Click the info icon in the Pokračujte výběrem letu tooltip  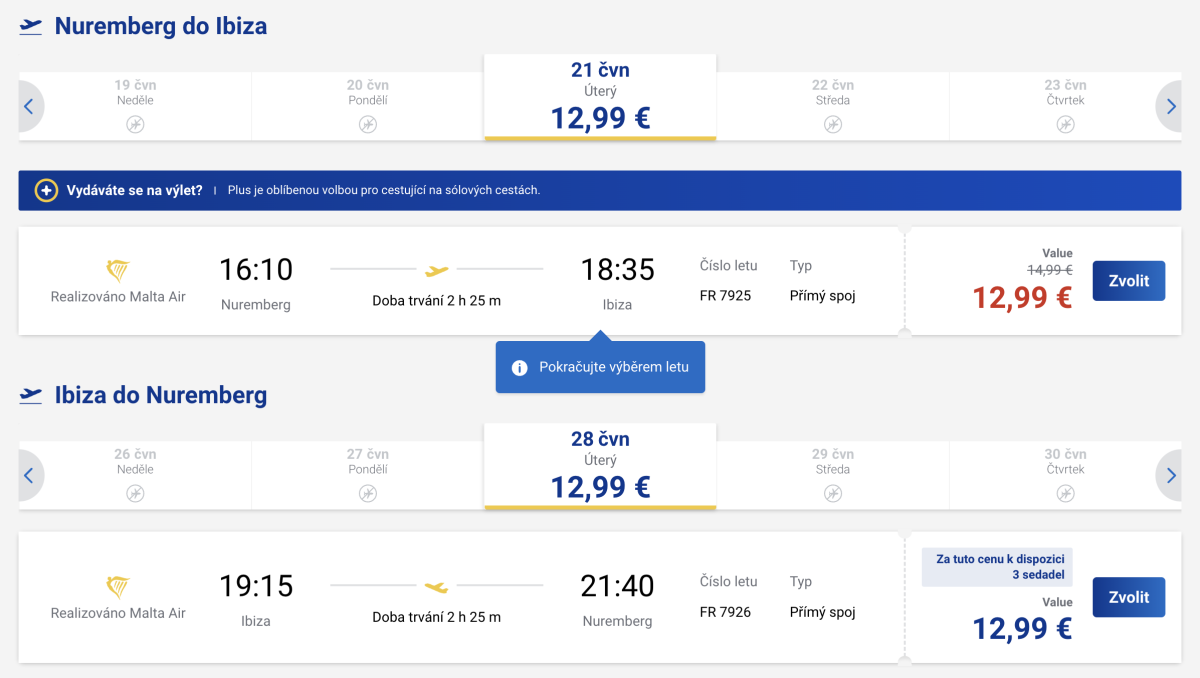(x=519, y=368)
